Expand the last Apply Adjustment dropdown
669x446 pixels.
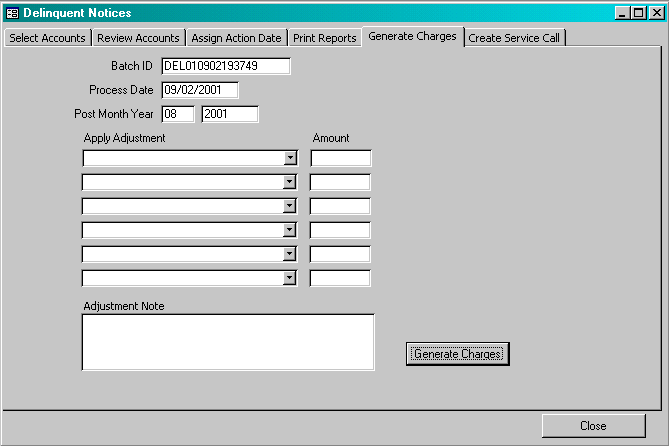pyautogui.click(x=290, y=278)
